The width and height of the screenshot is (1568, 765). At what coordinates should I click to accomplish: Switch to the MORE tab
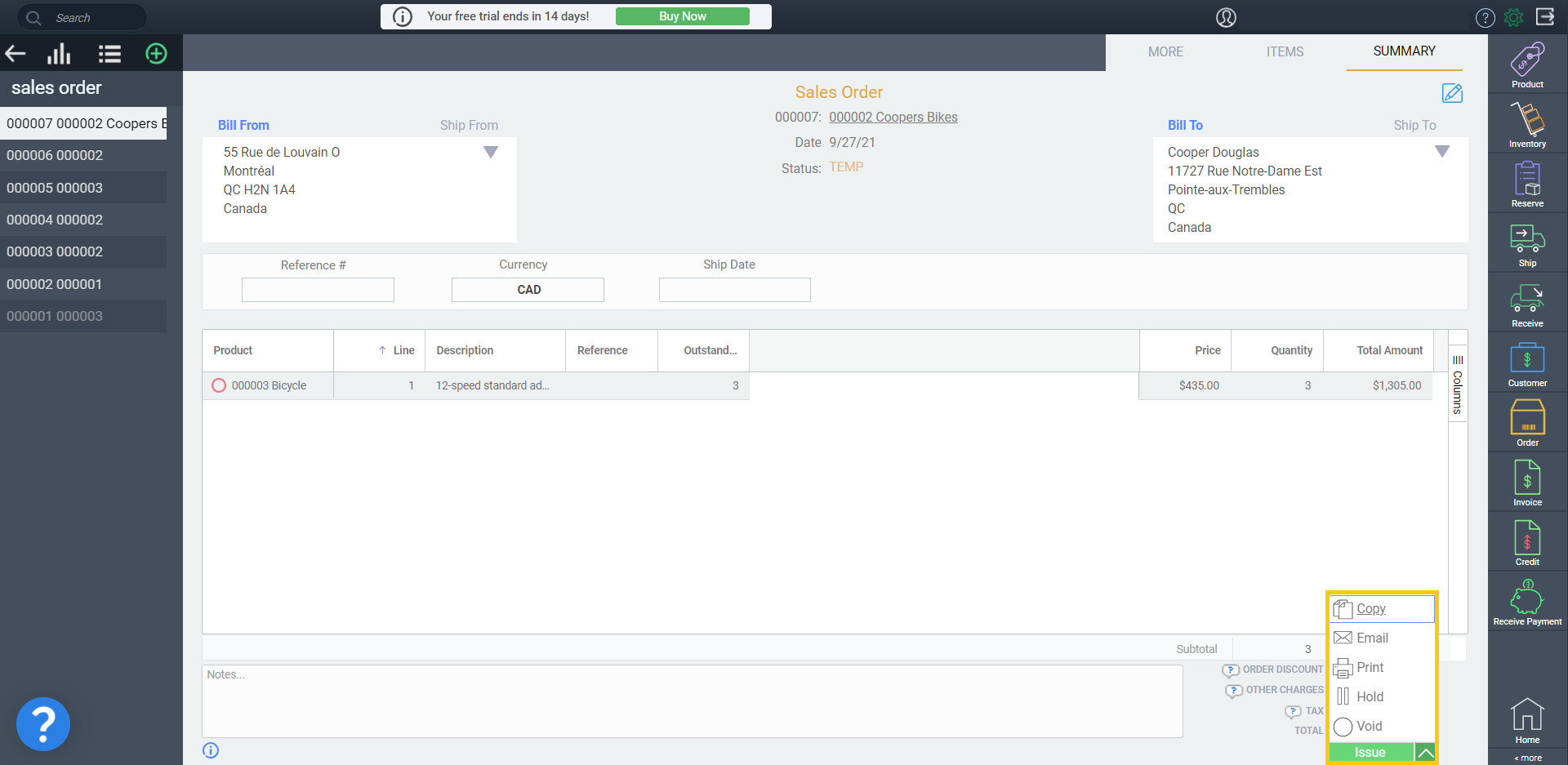[x=1165, y=51]
